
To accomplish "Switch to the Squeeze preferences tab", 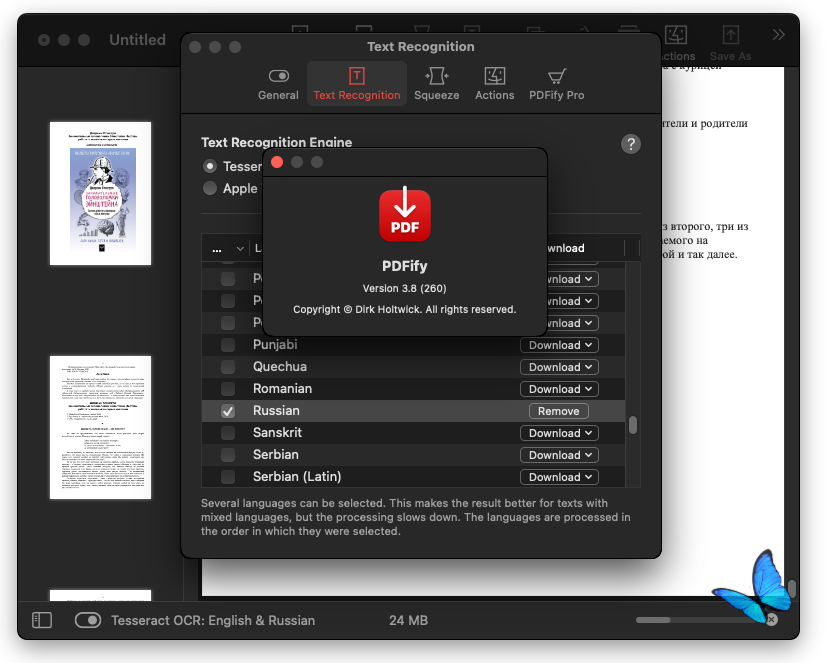I will point(436,84).
